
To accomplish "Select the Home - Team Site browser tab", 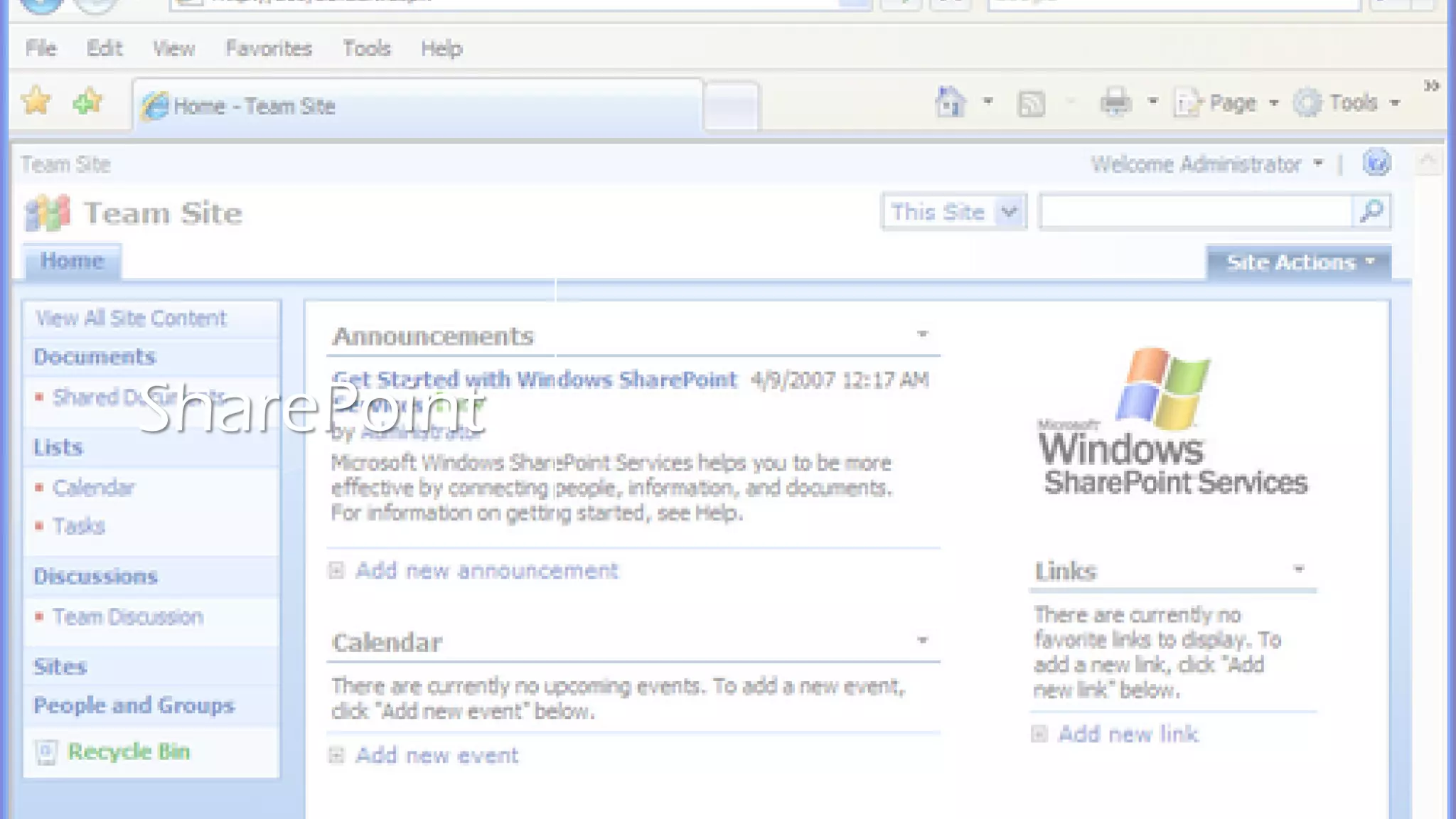I will tap(417, 105).
